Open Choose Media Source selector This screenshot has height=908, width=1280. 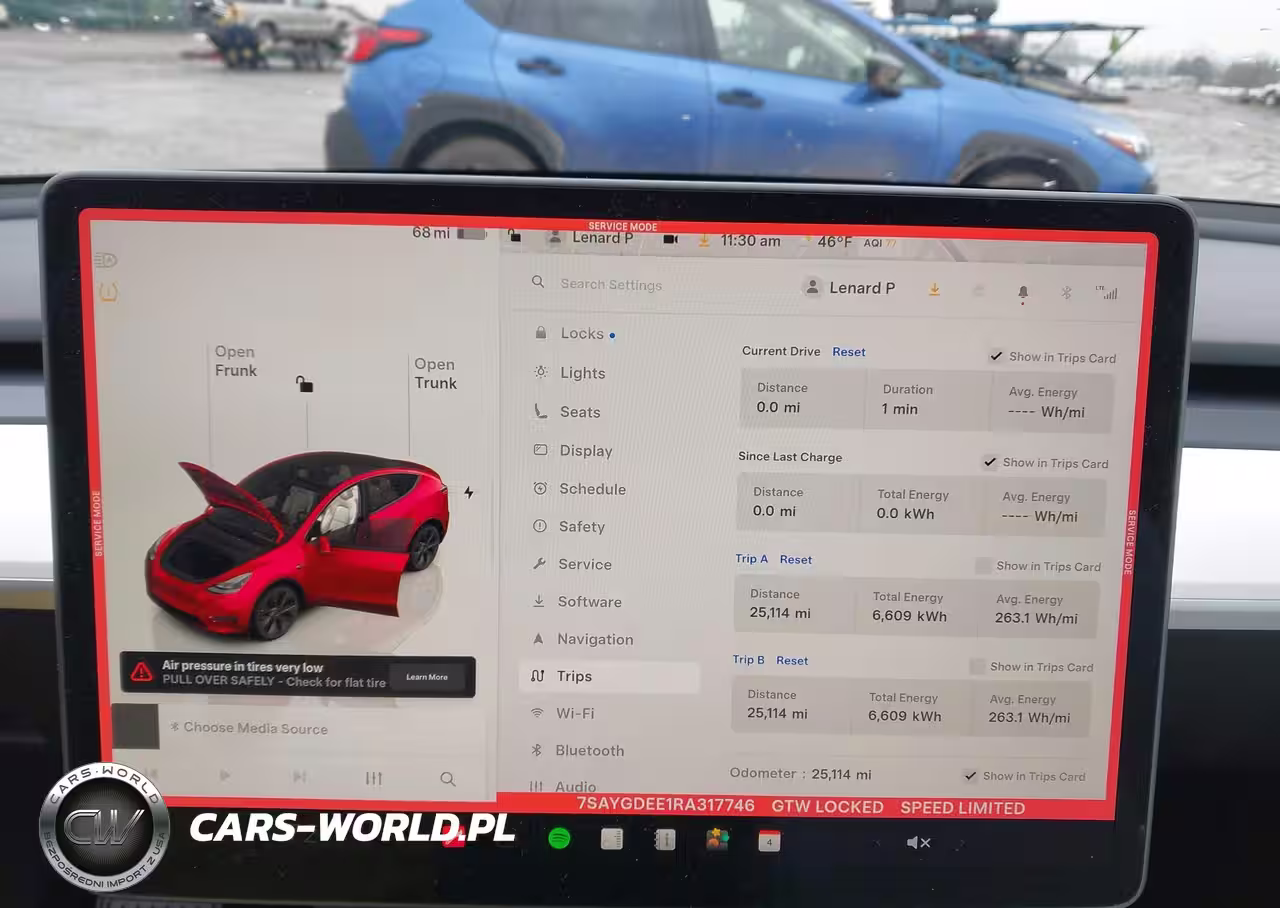point(255,728)
